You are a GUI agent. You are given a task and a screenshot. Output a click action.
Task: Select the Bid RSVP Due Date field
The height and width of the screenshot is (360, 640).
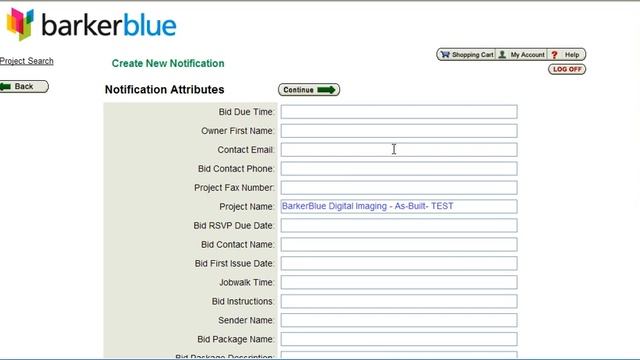tap(399, 225)
